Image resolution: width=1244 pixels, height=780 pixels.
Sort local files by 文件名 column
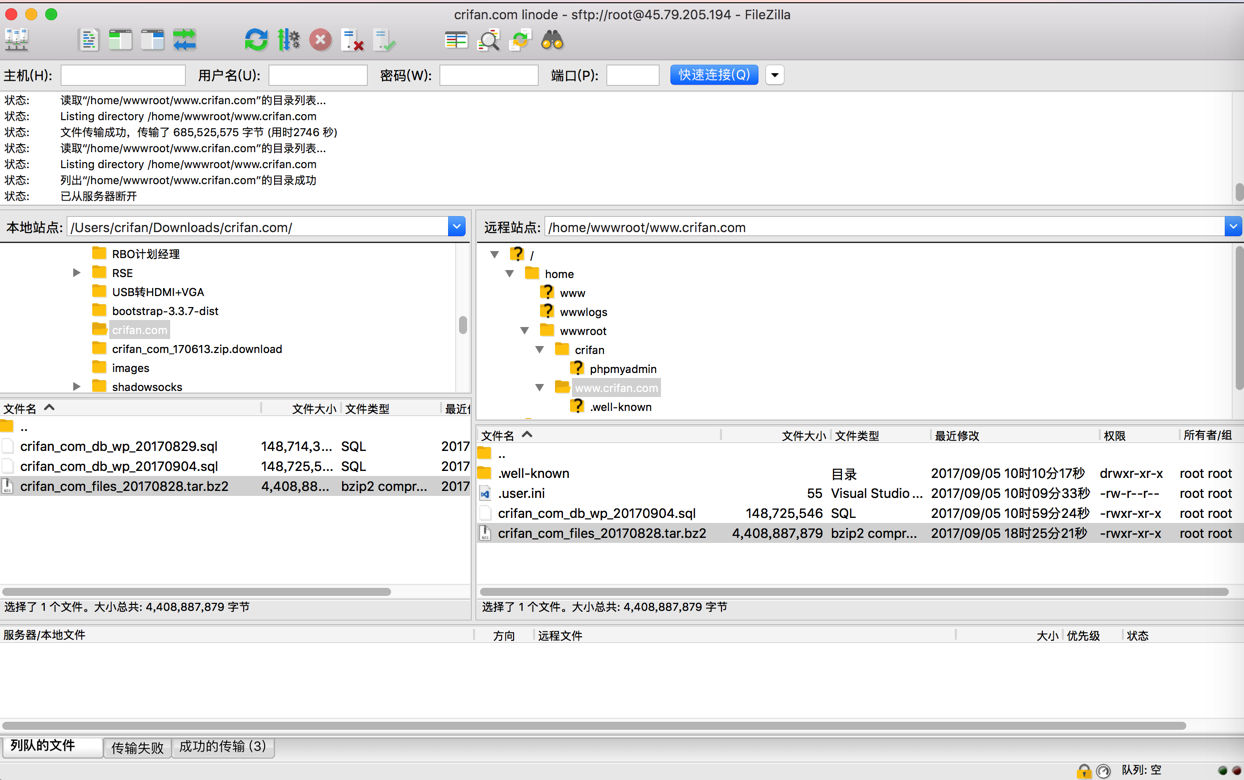[x=130, y=408]
